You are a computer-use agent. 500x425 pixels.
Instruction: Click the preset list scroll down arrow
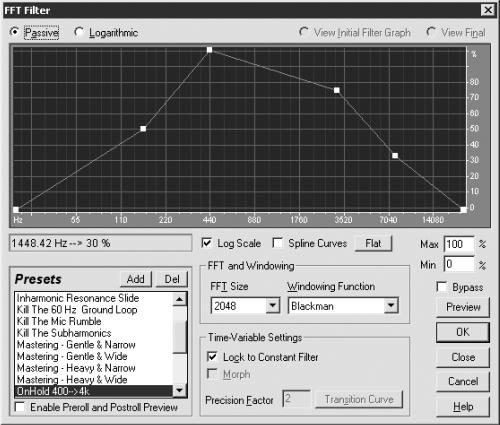[x=179, y=390]
